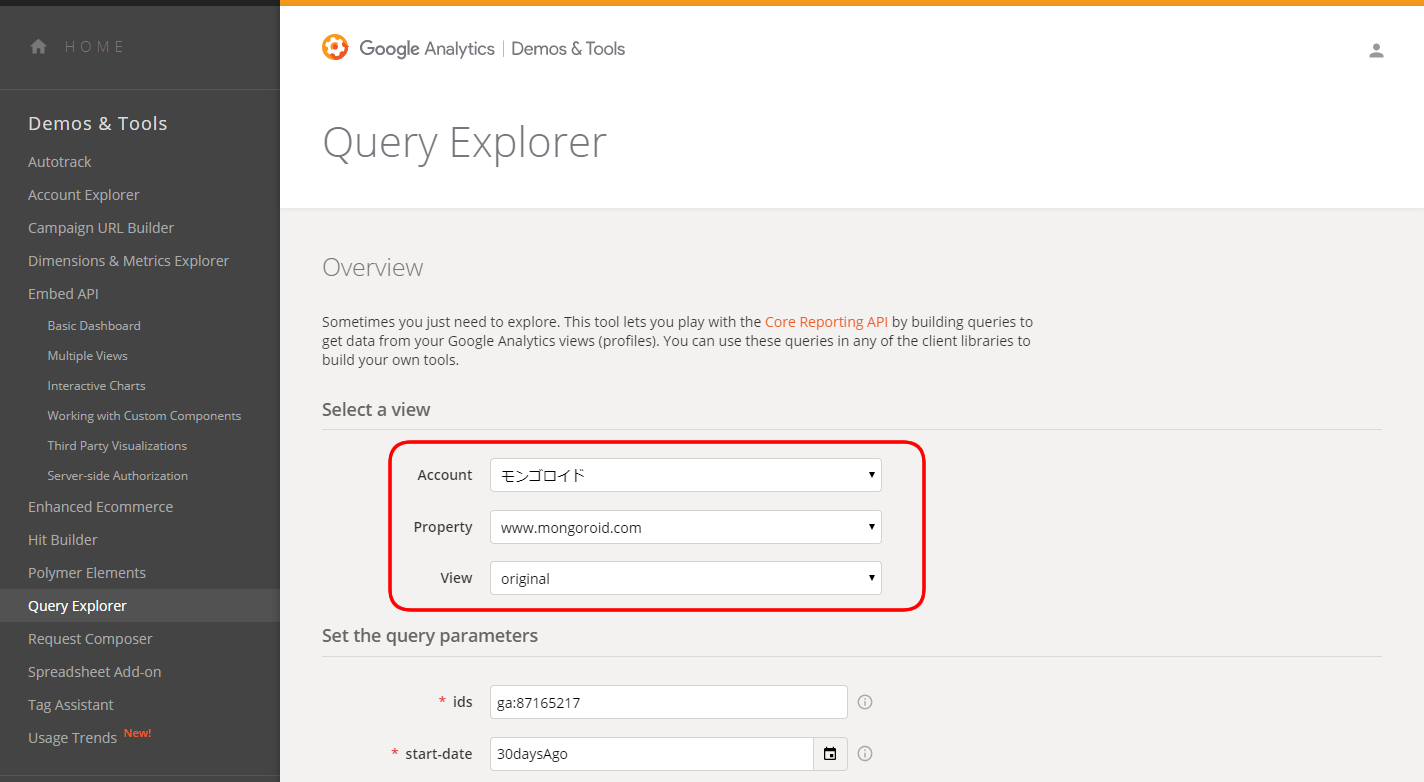The width and height of the screenshot is (1424, 782).
Task: Click the Demos & Tools sidebar heading
Action: click(98, 124)
